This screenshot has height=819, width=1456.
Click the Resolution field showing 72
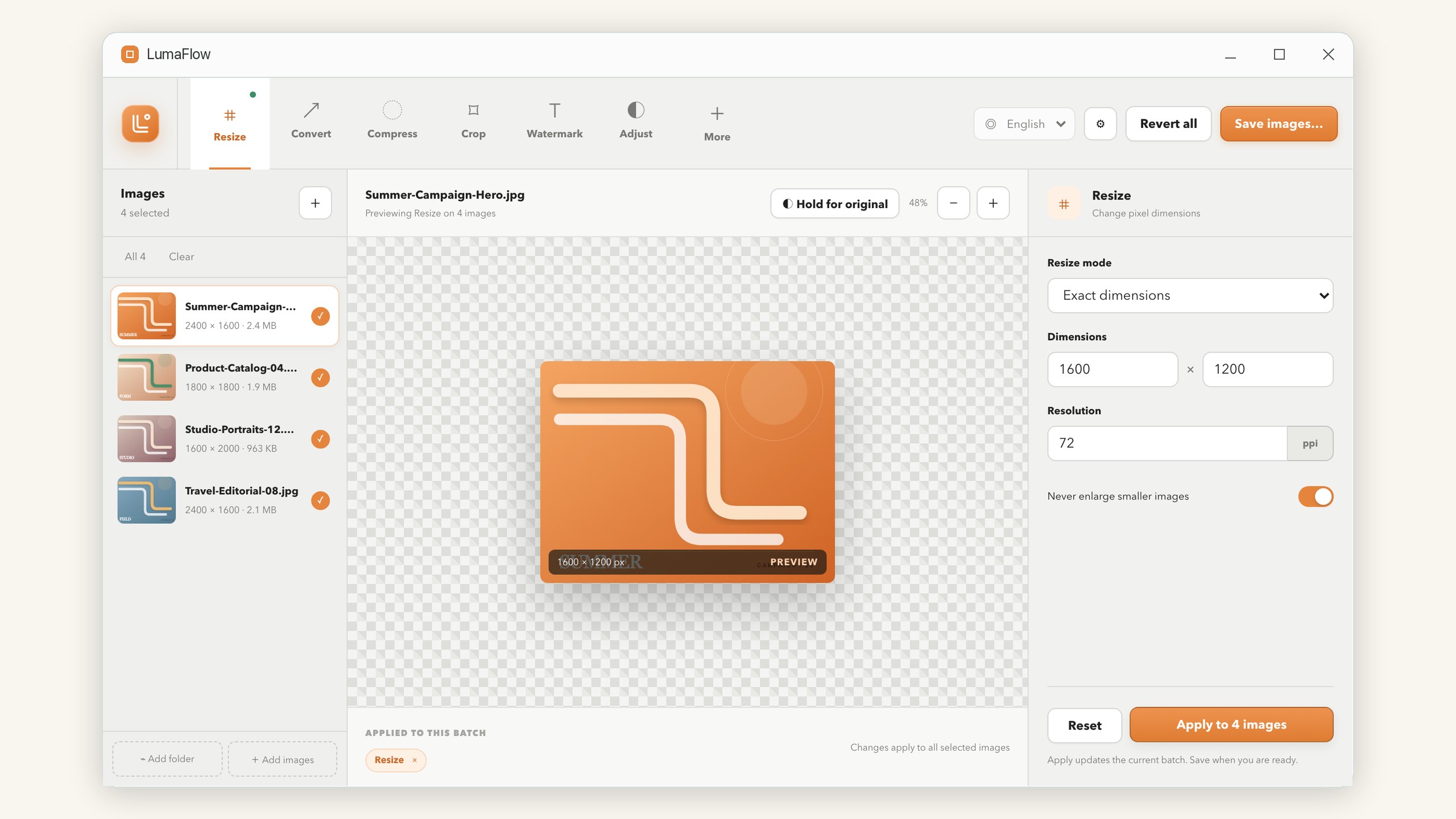[1167, 443]
